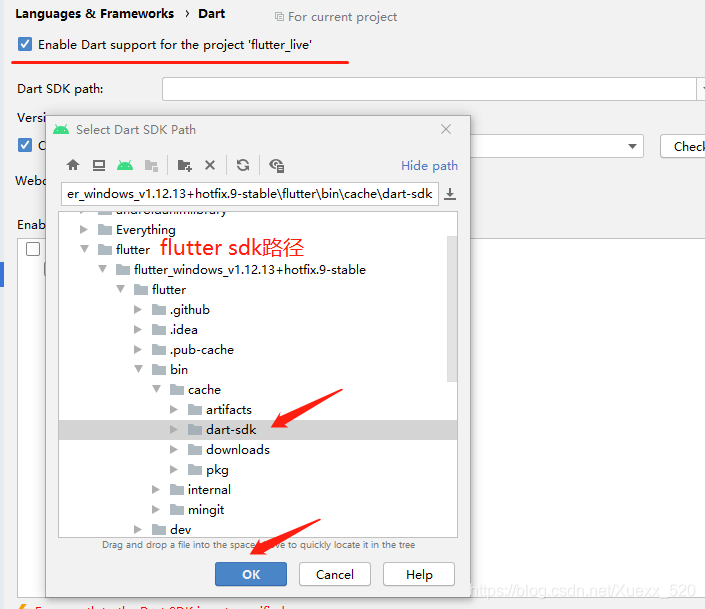Open the dropdown left of Check button

click(632, 146)
